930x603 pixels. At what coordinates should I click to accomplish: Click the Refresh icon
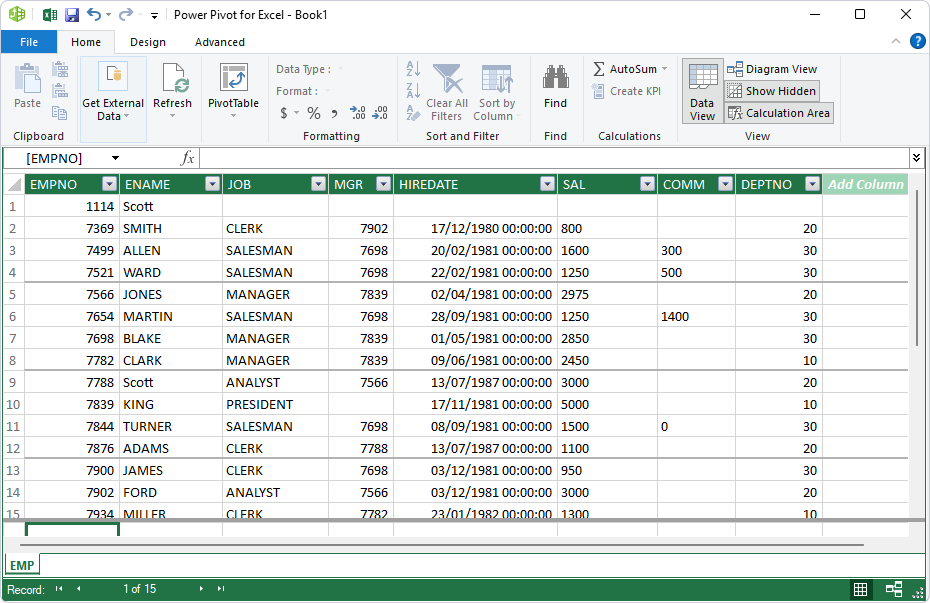(x=174, y=78)
